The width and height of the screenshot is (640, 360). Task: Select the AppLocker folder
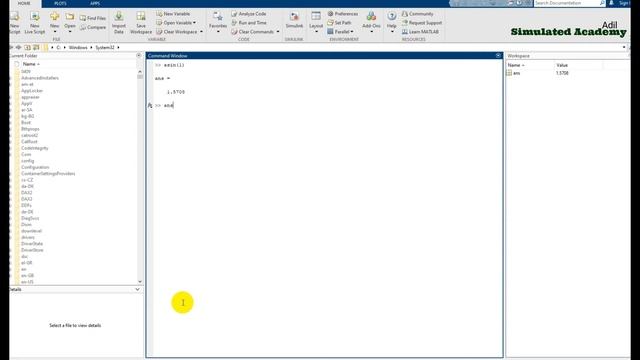32,91
